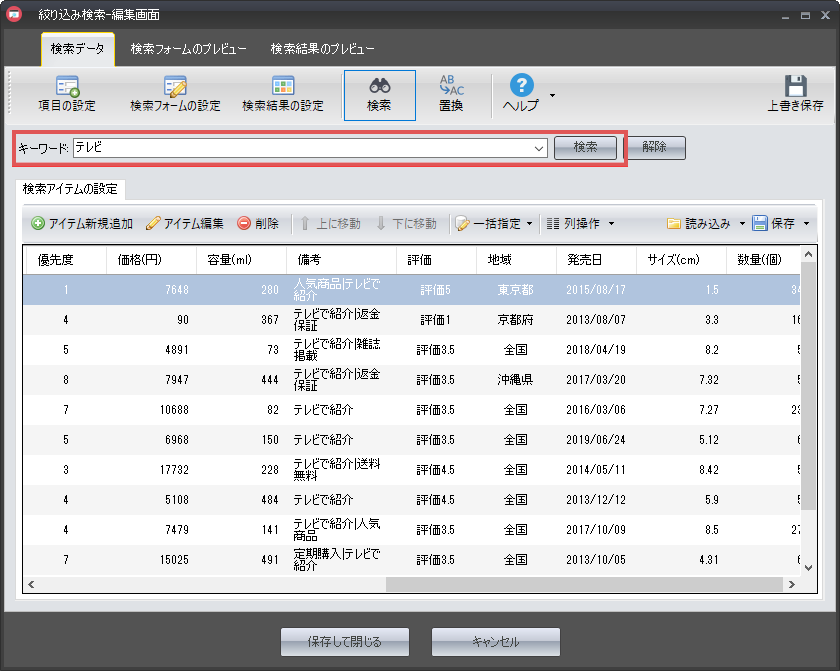The image size is (840, 671).
Task: Click the 上書き保存 floppy disk icon
Action: 795,94
